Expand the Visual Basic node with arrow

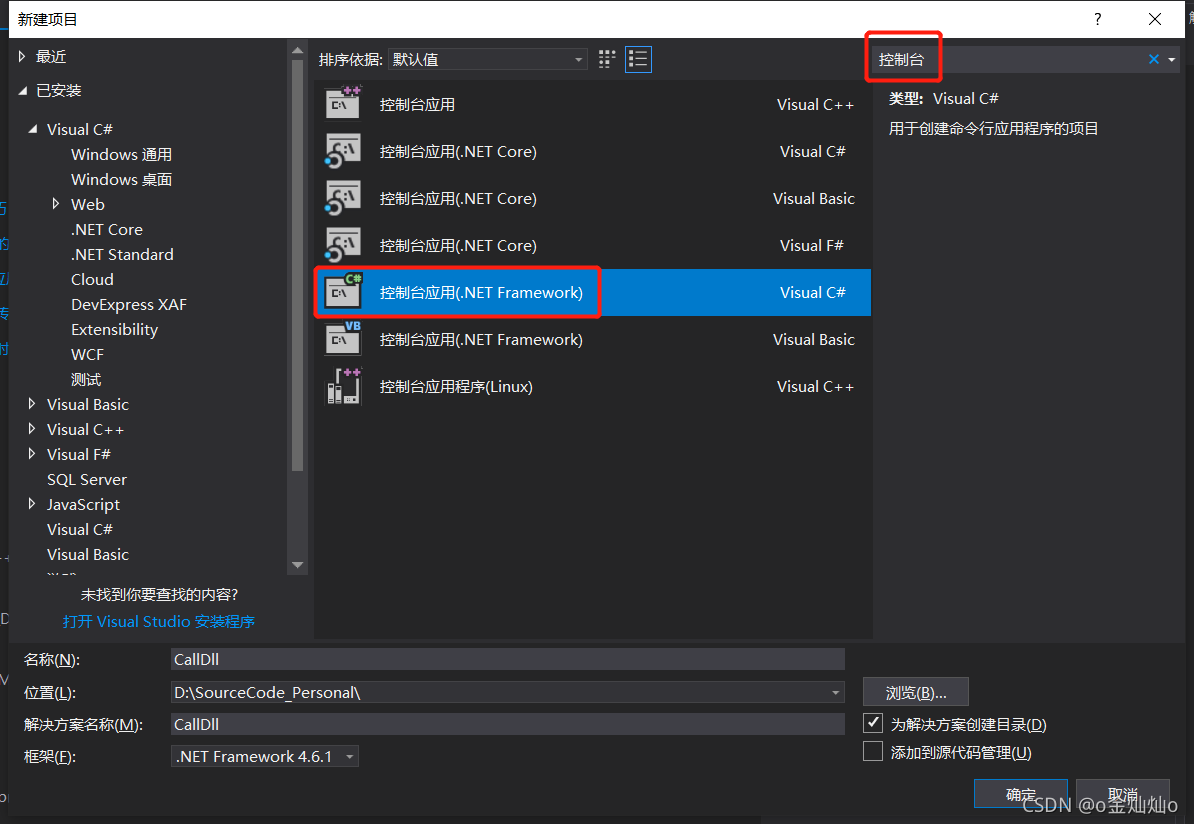point(31,404)
